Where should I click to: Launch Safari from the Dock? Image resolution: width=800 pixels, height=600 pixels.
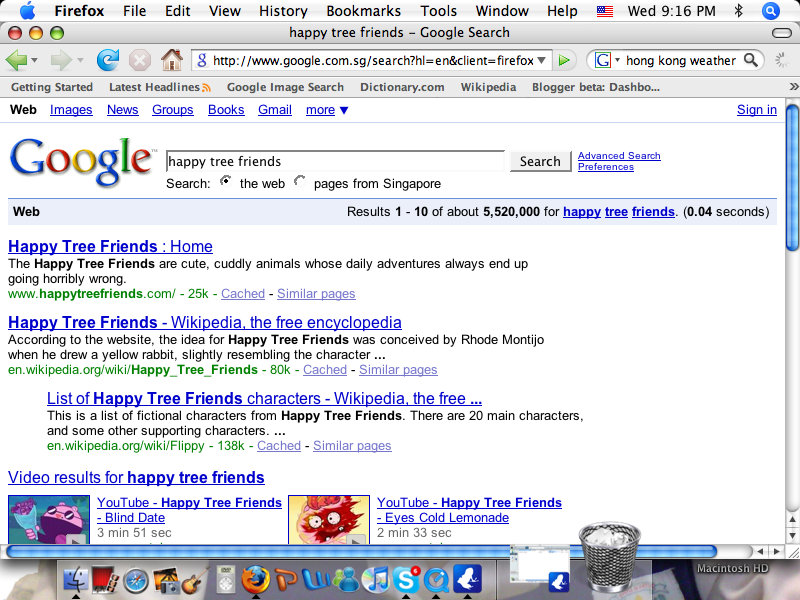pyautogui.click(x=136, y=581)
